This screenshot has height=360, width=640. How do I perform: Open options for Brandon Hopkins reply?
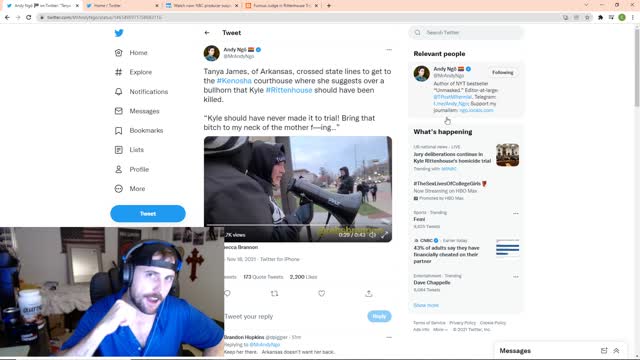coord(389,338)
